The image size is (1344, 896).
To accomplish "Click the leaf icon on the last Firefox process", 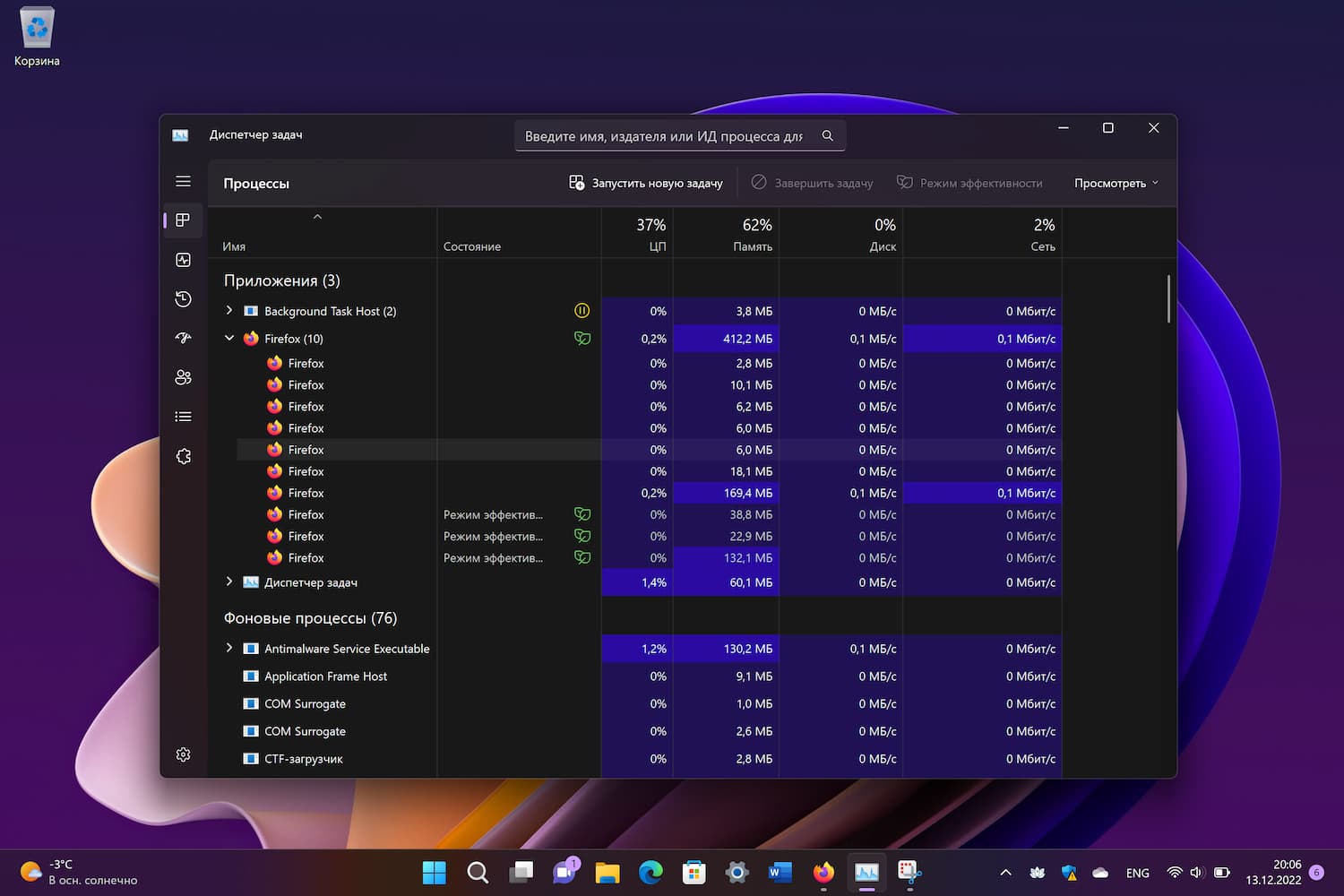I will click(x=582, y=557).
